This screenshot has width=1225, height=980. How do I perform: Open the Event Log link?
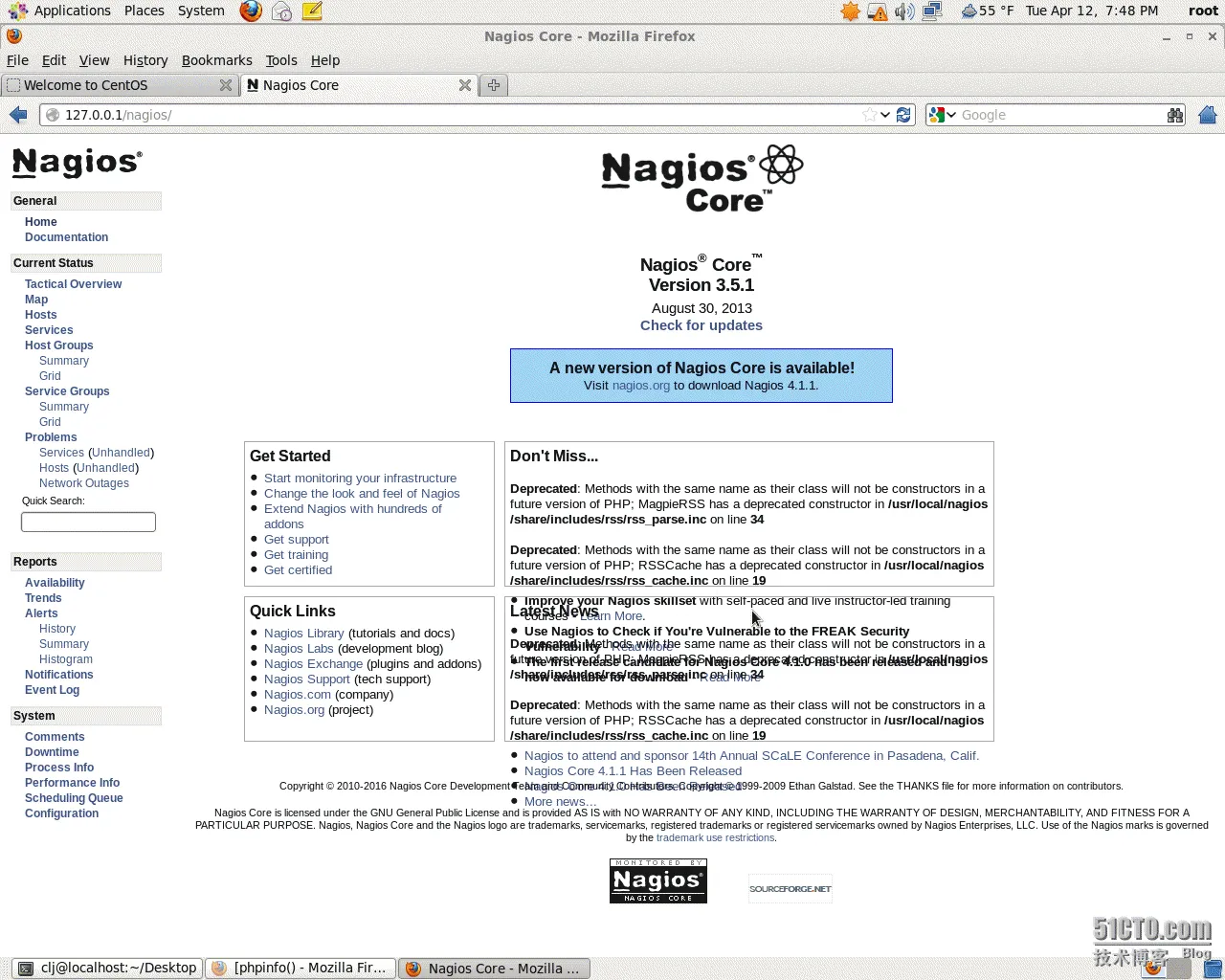pyautogui.click(x=52, y=690)
